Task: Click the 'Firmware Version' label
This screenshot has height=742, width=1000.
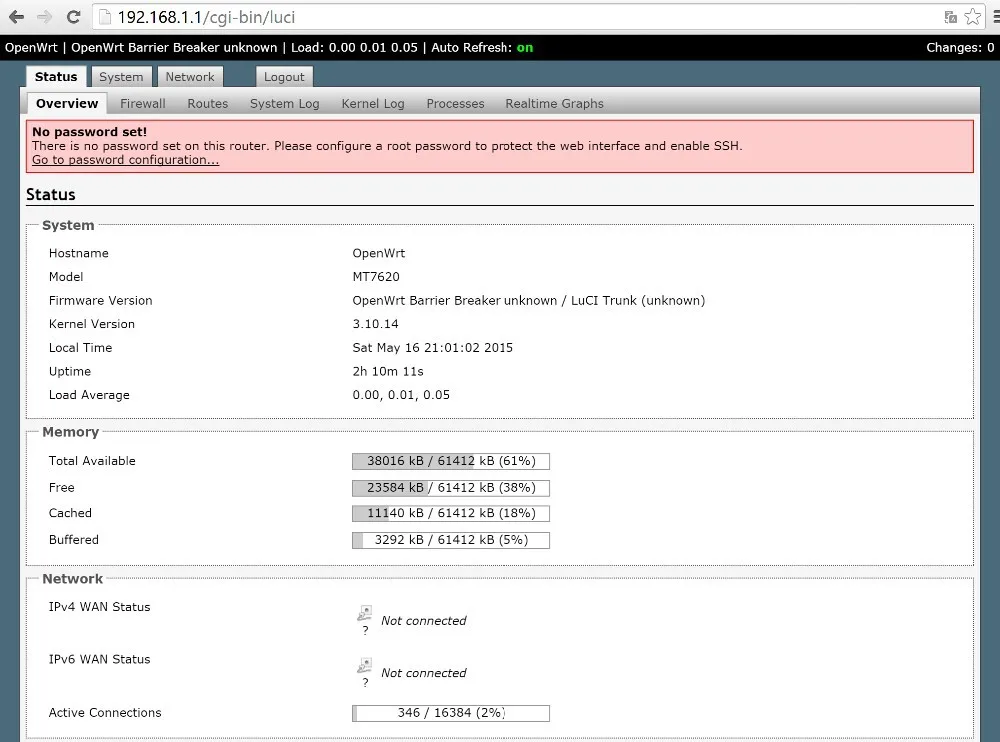Action: (101, 301)
